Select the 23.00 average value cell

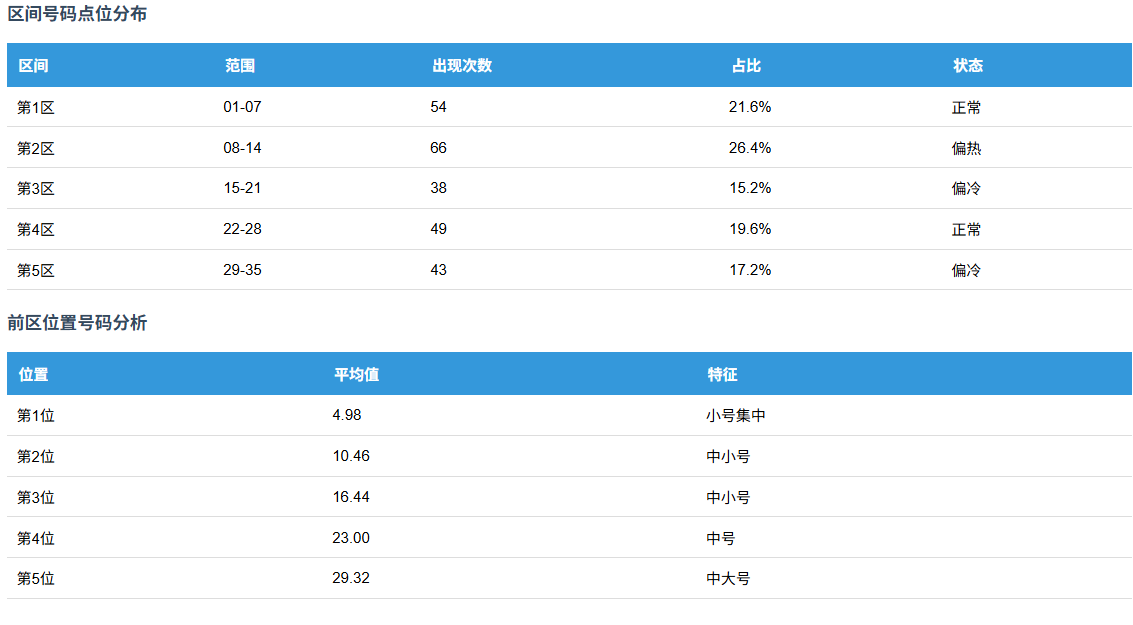click(351, 538)
